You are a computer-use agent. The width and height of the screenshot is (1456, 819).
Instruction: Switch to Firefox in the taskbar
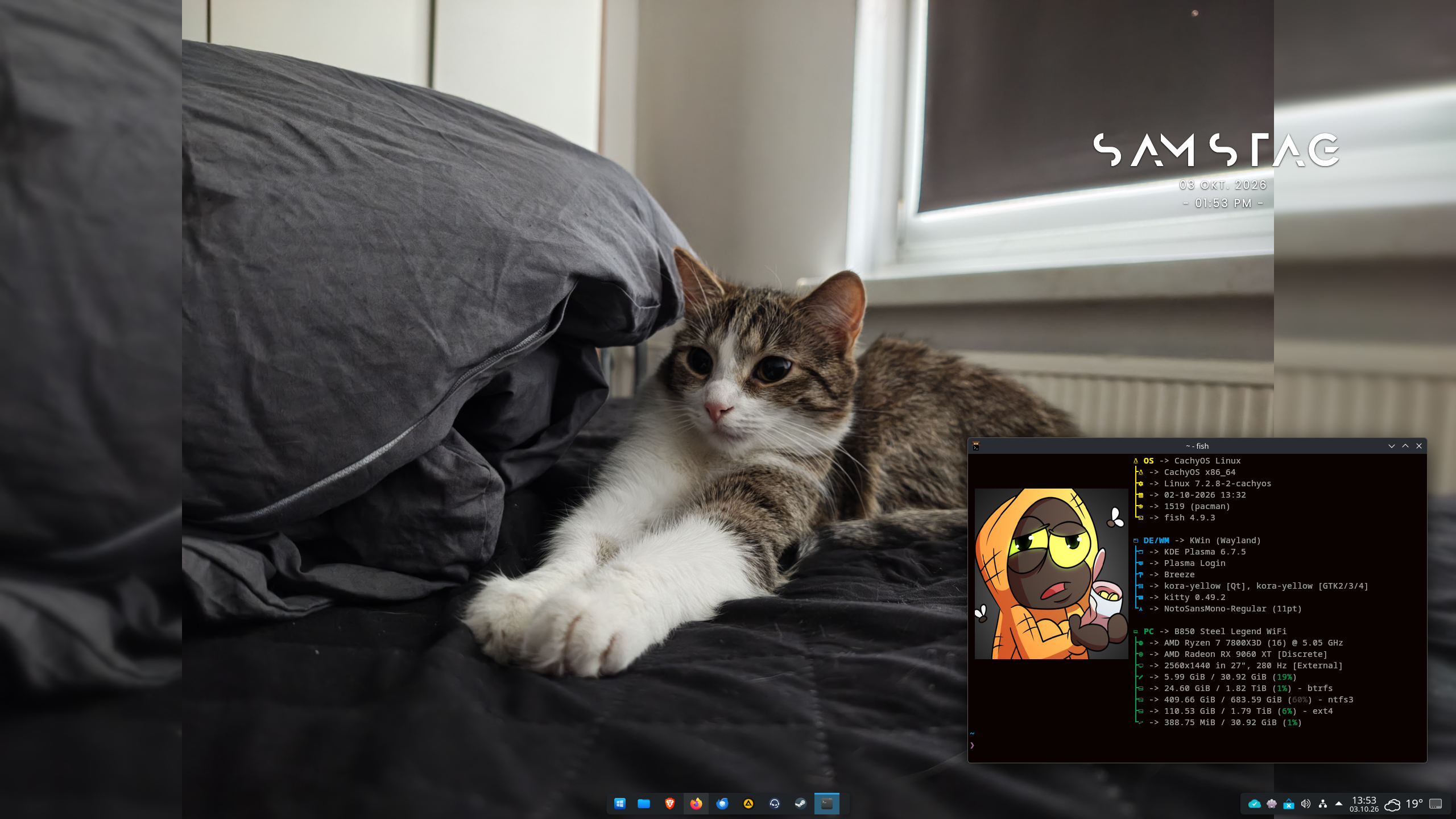[696, 803]
